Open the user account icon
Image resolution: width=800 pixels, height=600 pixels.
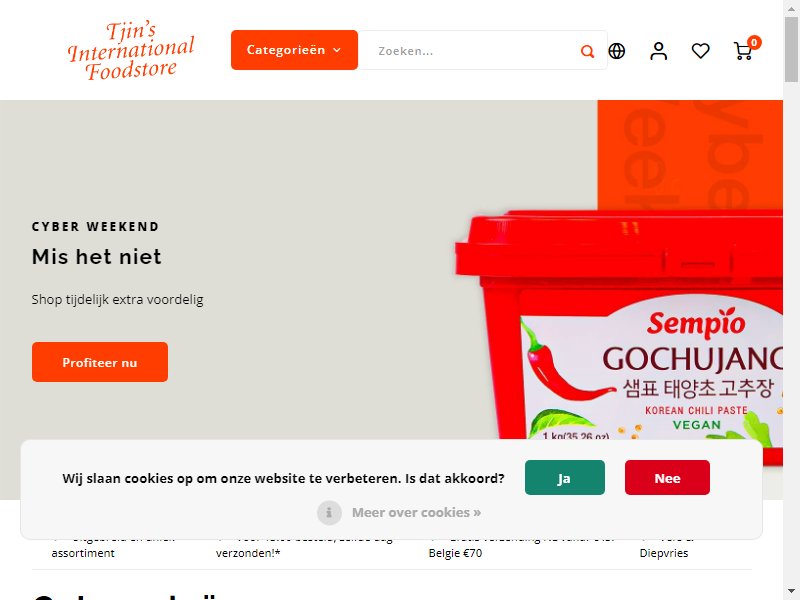click(659, 51)
